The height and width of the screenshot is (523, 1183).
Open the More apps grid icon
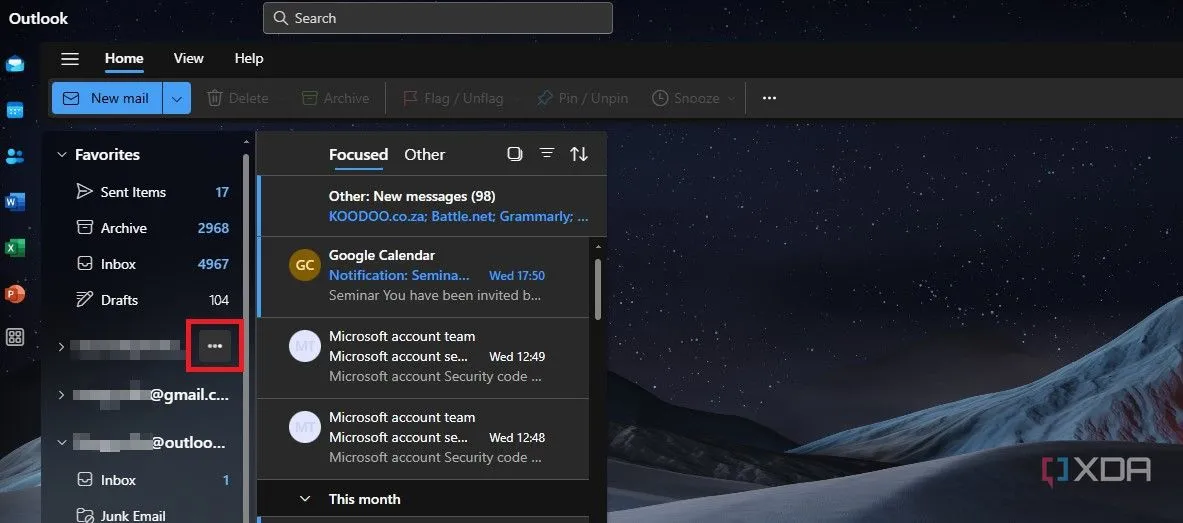pyautogui.click(x=15, y=337)
